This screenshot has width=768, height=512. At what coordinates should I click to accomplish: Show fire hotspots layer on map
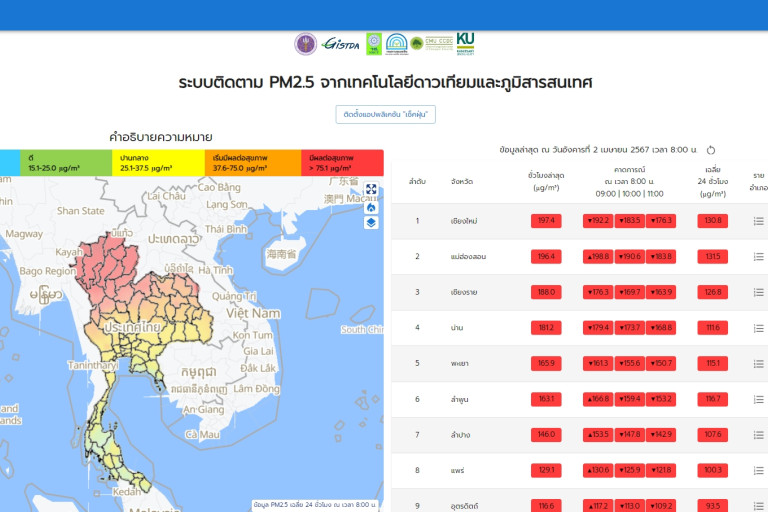point(371,207)
